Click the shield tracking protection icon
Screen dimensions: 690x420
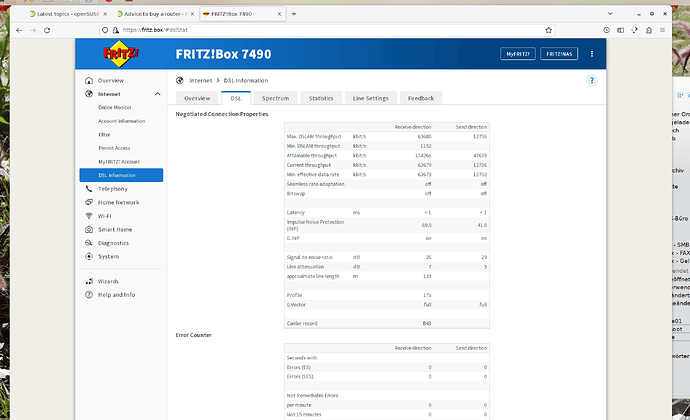pyautogui.click(x=105, y=30)
